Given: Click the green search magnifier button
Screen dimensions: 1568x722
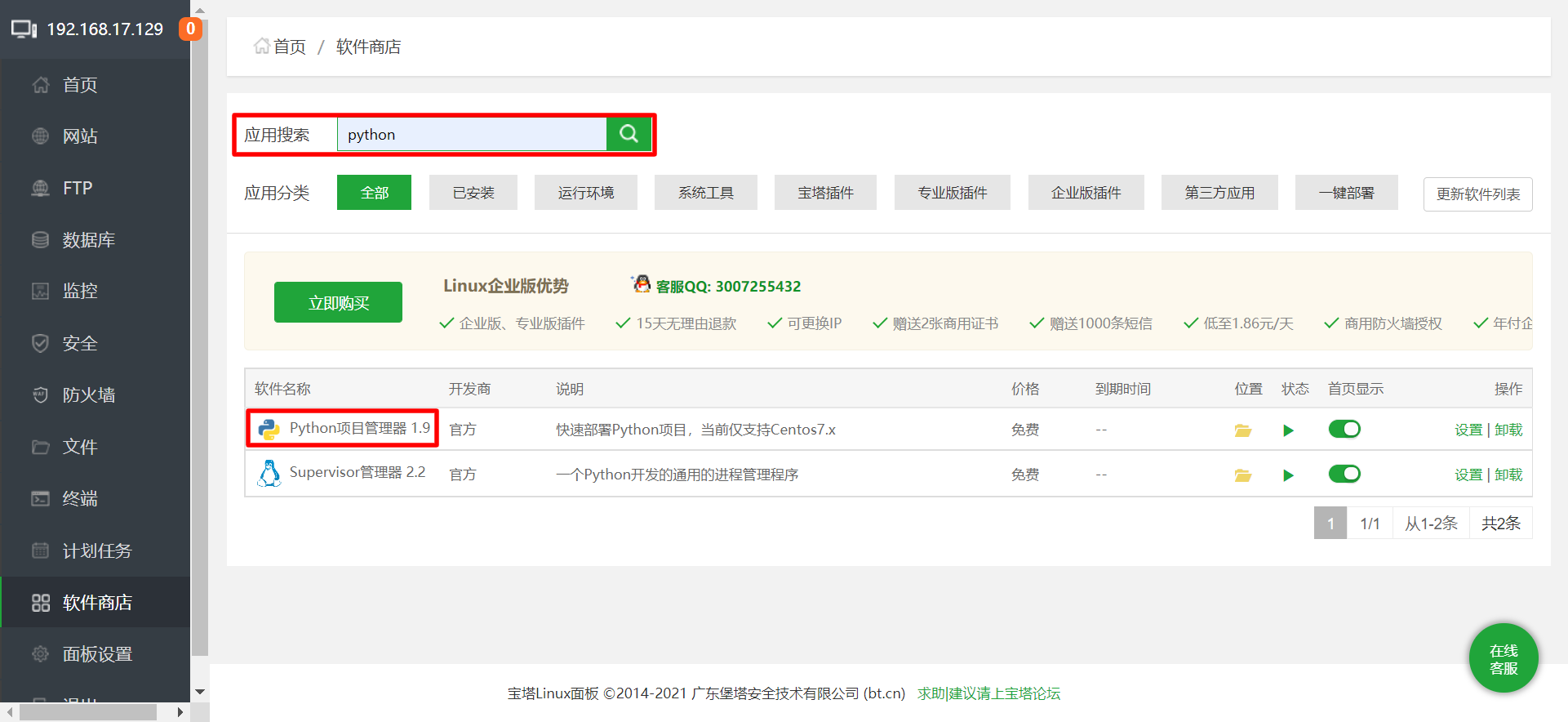Looking at the screenshot, I should click(x=629, y=134).
